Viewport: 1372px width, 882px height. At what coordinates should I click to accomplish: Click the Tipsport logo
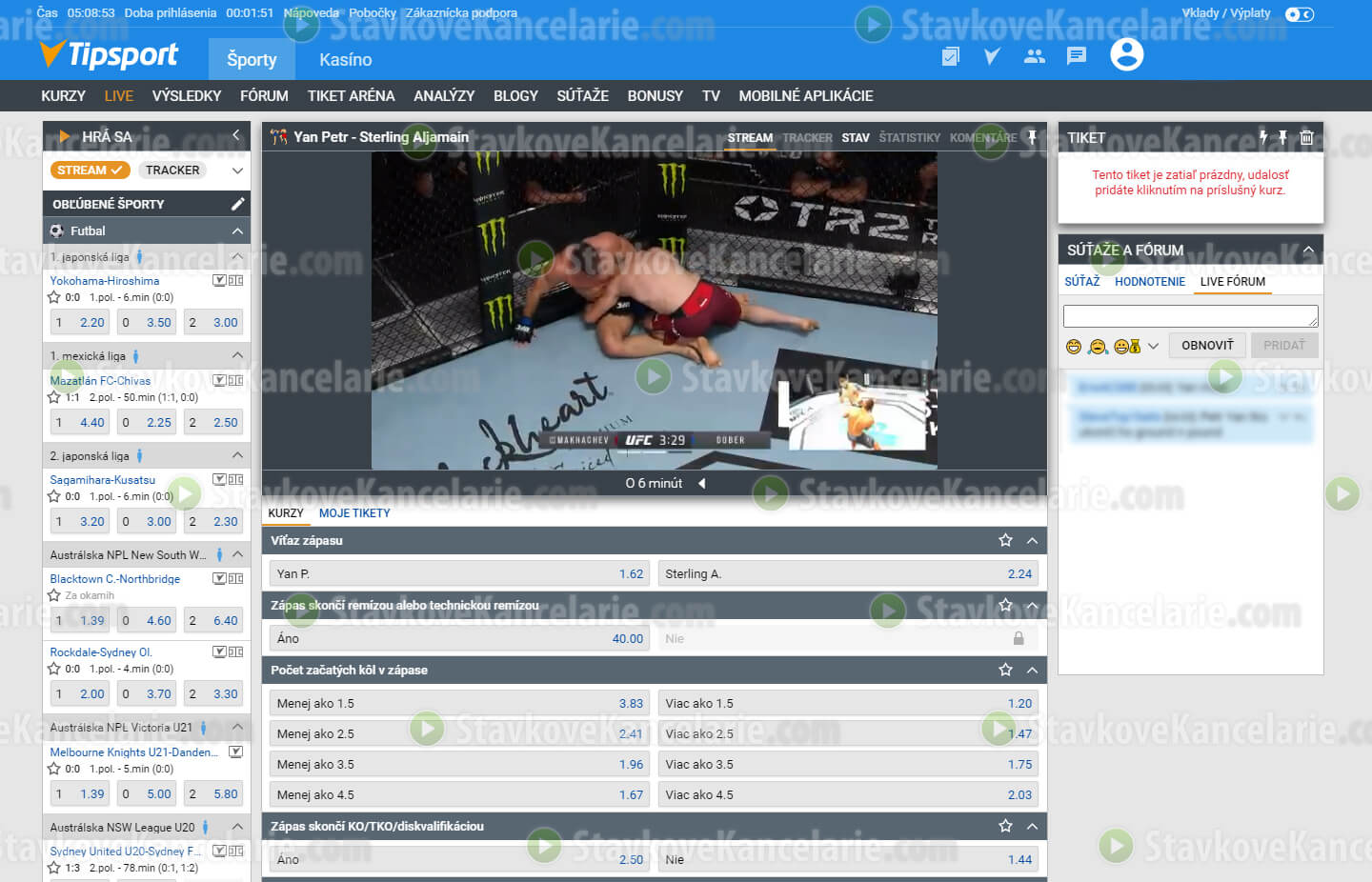click(109, 55)
